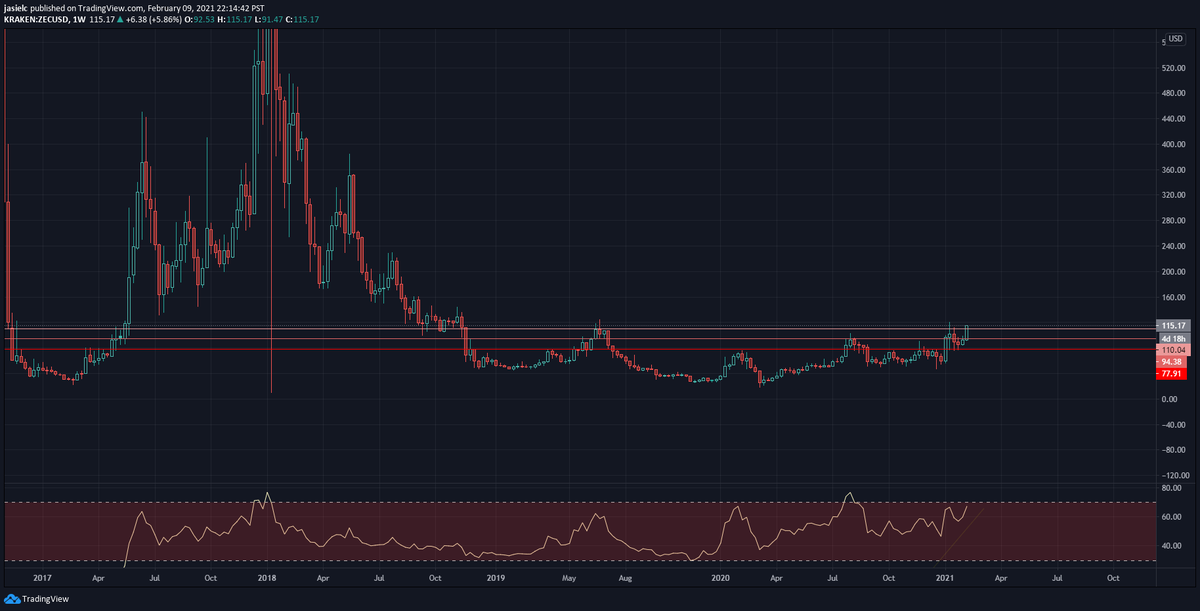
Task: Click the 320.00 price axis tick
Action: pos(1172,196)
